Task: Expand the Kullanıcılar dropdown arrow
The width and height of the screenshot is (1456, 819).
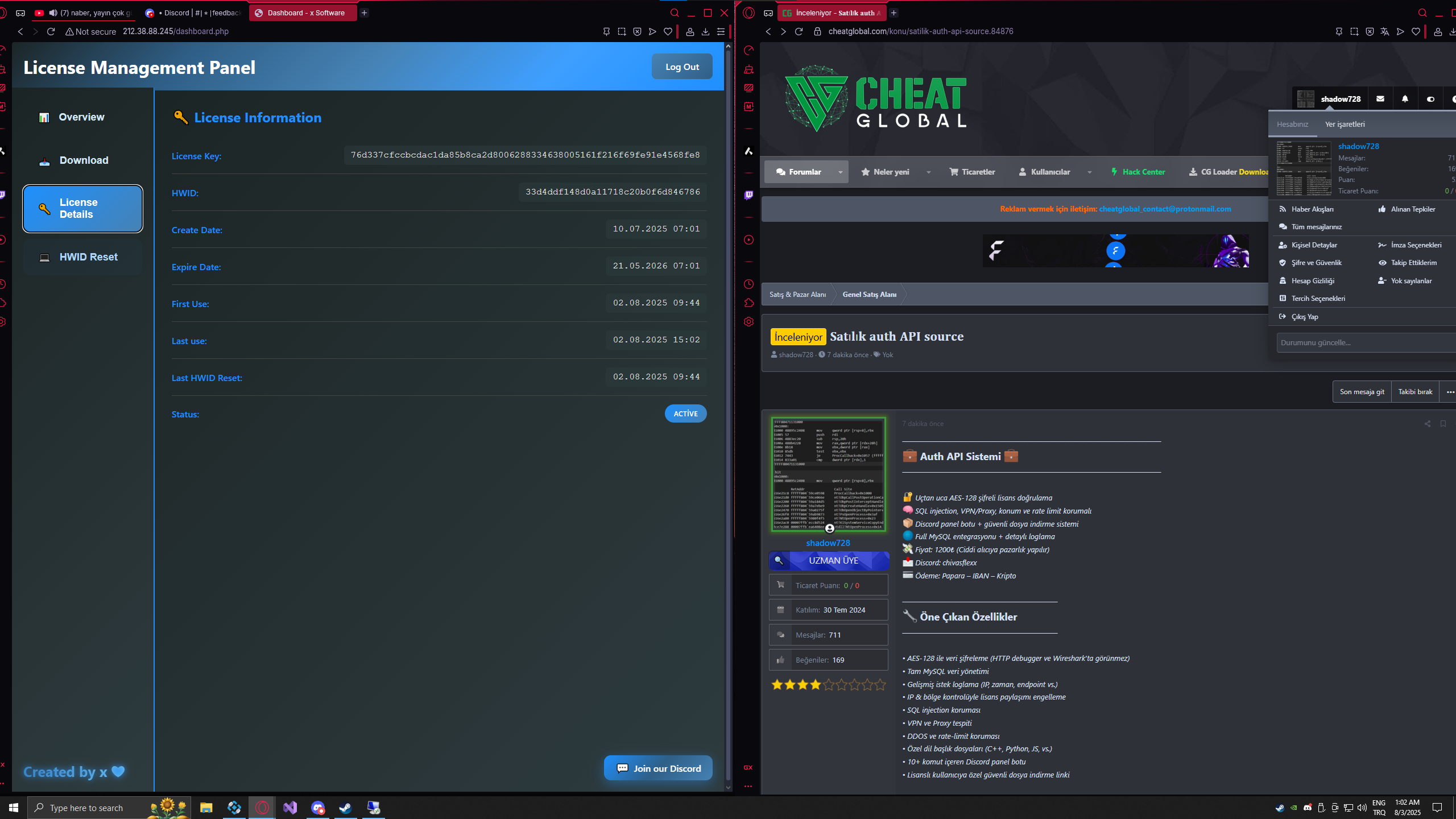Action: 1089,172
